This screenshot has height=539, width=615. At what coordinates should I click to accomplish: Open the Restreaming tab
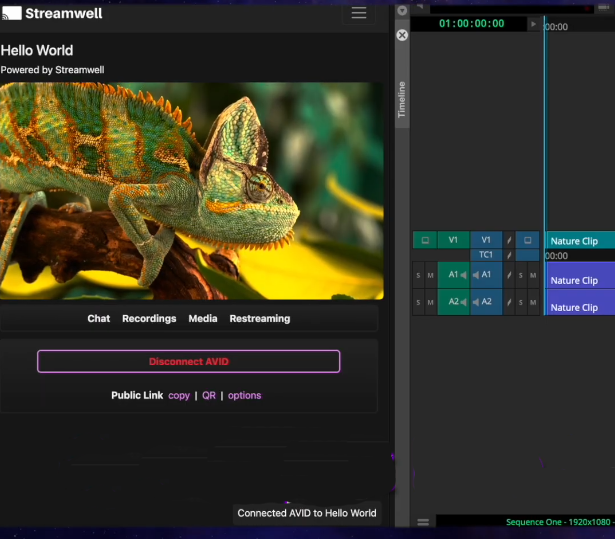(x=259, y=318)
